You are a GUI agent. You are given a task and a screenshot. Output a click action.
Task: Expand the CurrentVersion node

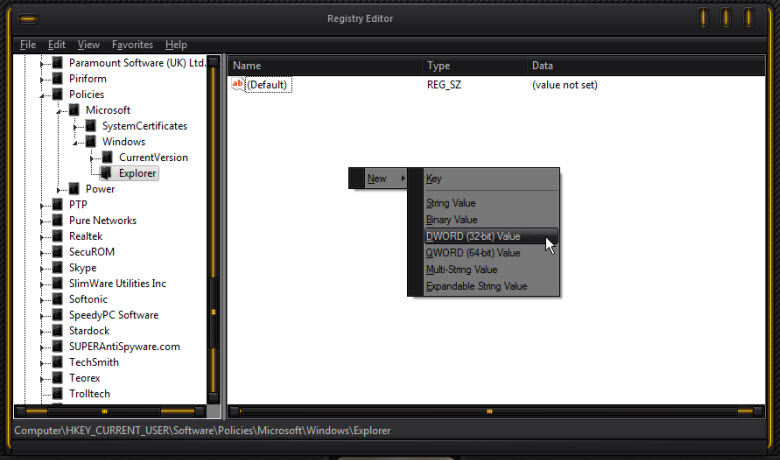click(92, 158)
